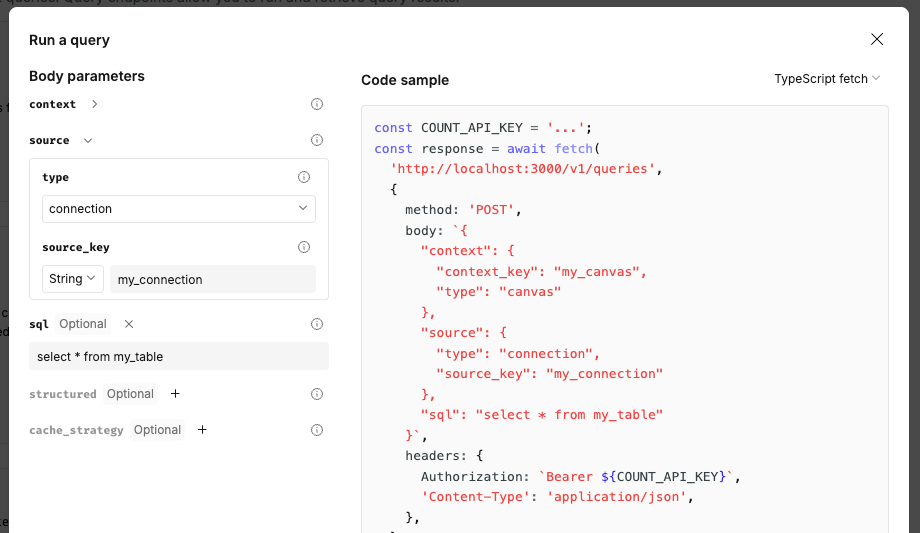
Task: Add the structured optional parameter
Action: pos(176,394)
